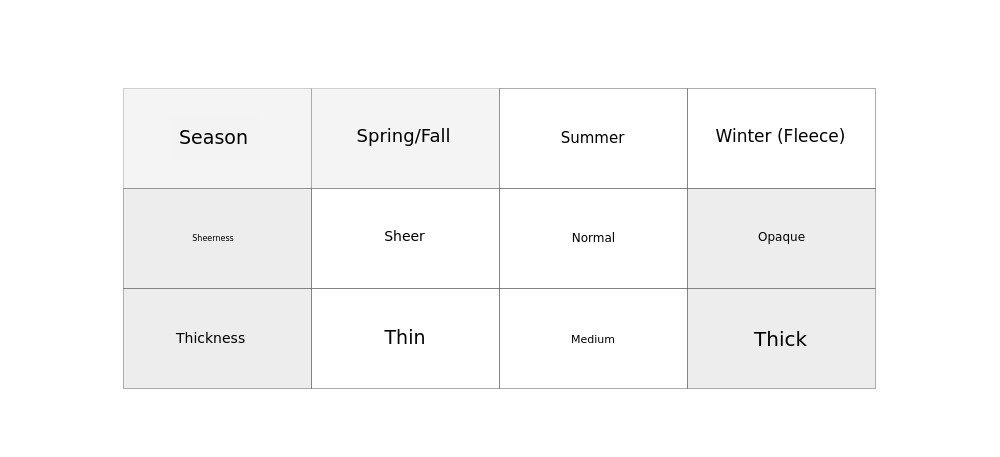Image resolution: width=1000 pixels, height=457 pixels.
Task: Click the Summer column header
Action: click(593, 138)
